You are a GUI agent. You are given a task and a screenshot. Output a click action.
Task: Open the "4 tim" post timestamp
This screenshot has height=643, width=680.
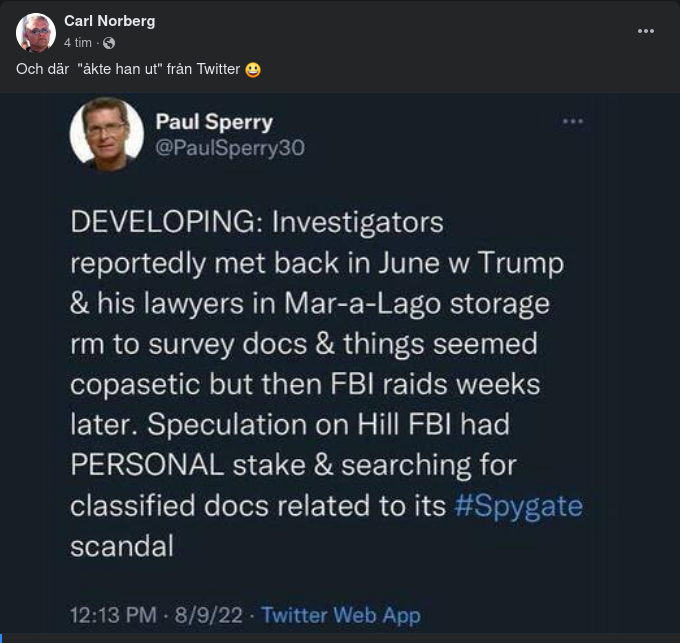pyautogui.click(x=78, y=43)
